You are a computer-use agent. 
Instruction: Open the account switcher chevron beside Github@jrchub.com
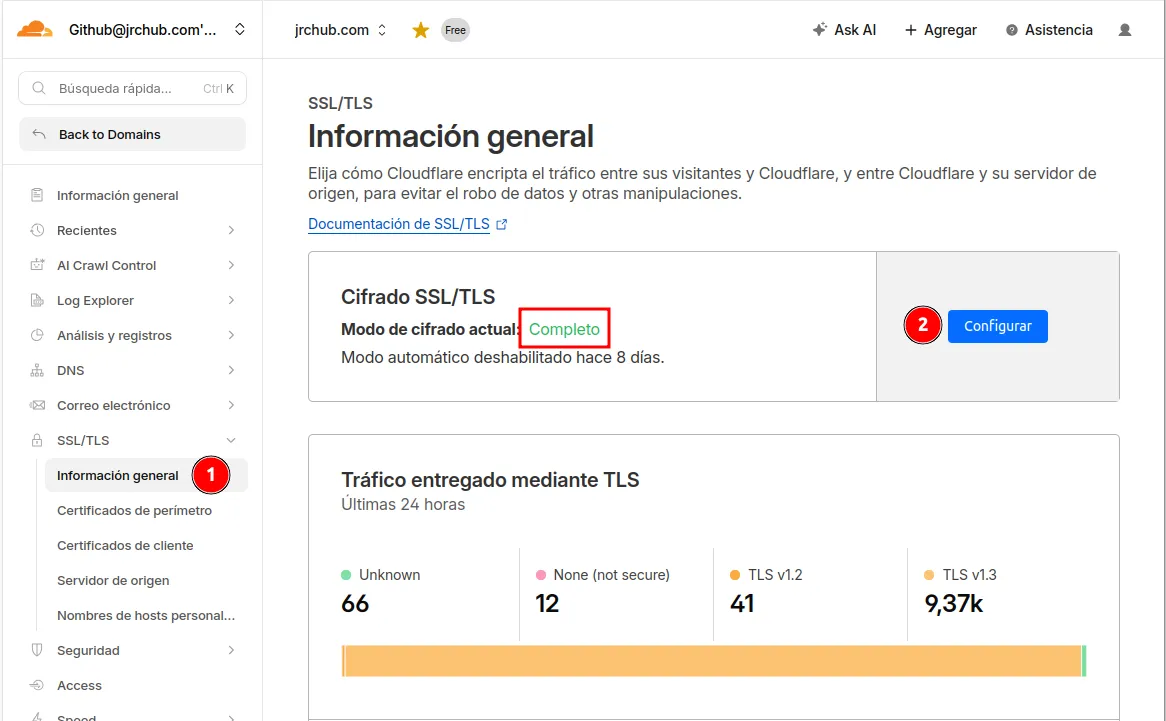239,30
